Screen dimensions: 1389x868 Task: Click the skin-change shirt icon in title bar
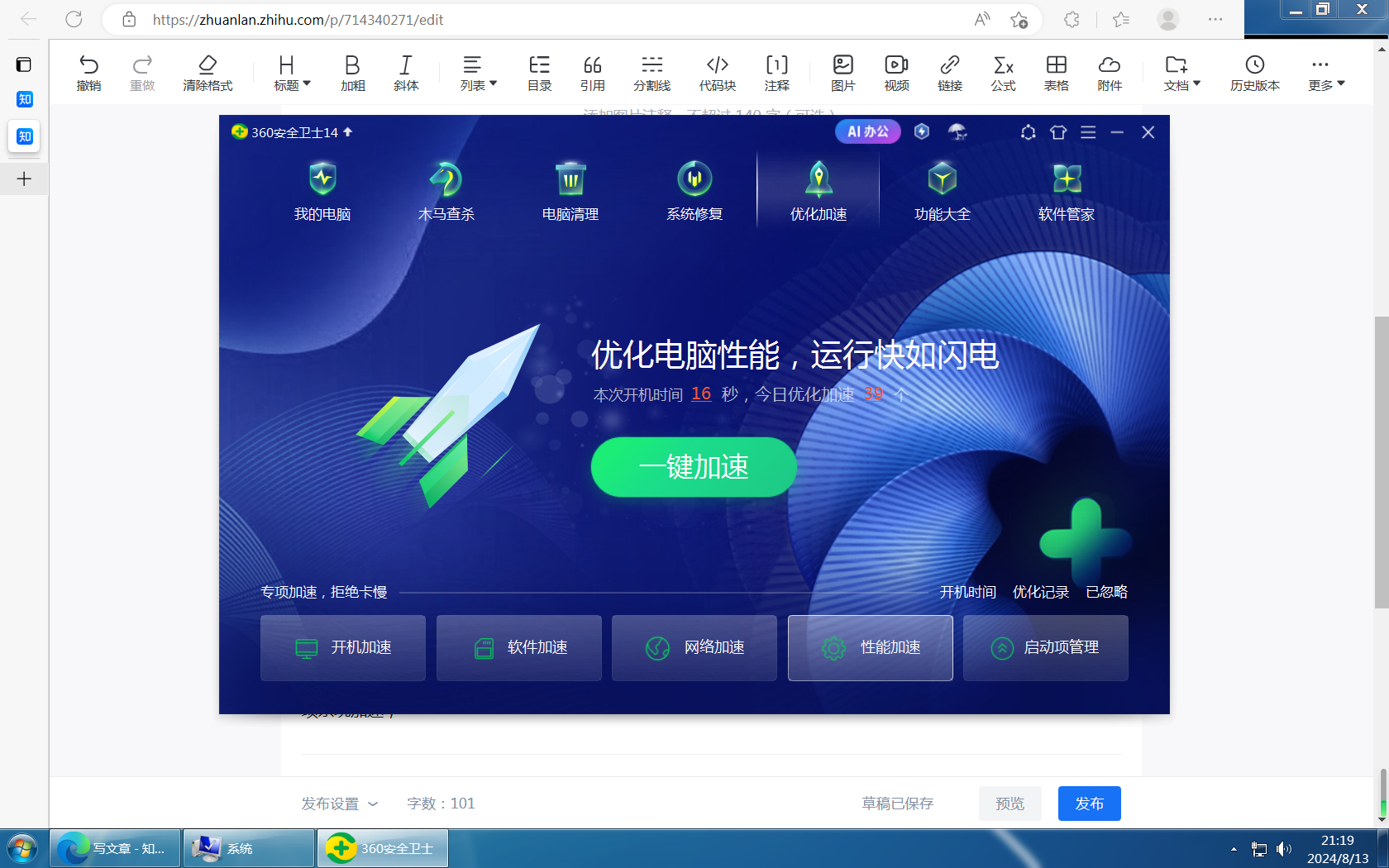(1058, 131)
